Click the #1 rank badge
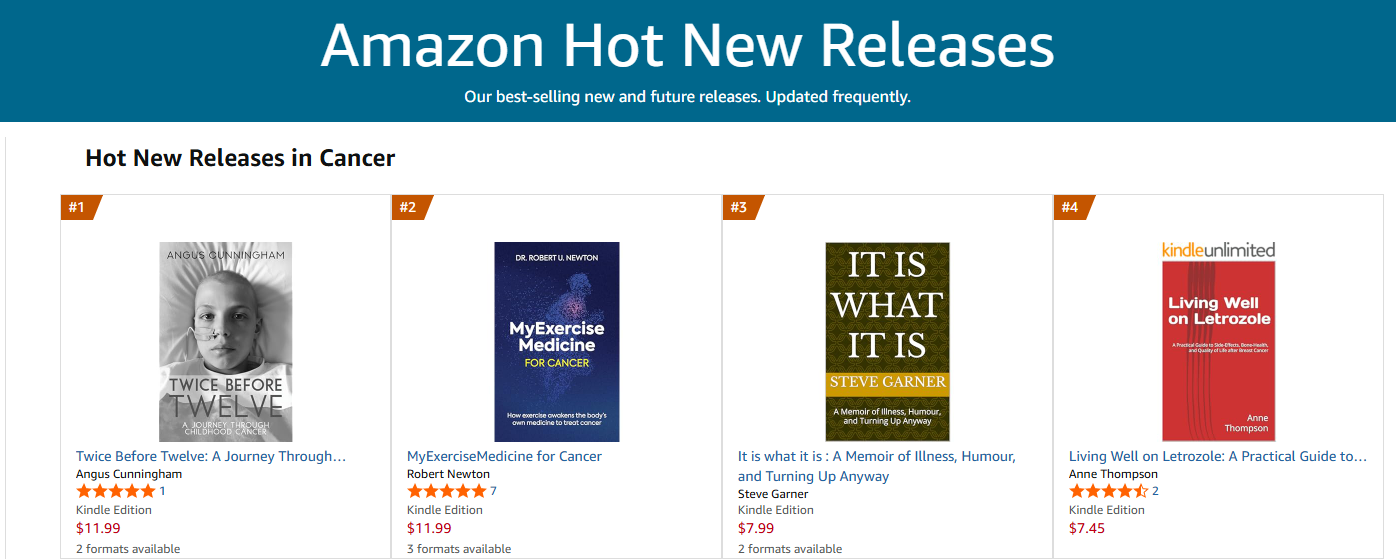This screenshot has height=559, width=1396. coord(79,207)
